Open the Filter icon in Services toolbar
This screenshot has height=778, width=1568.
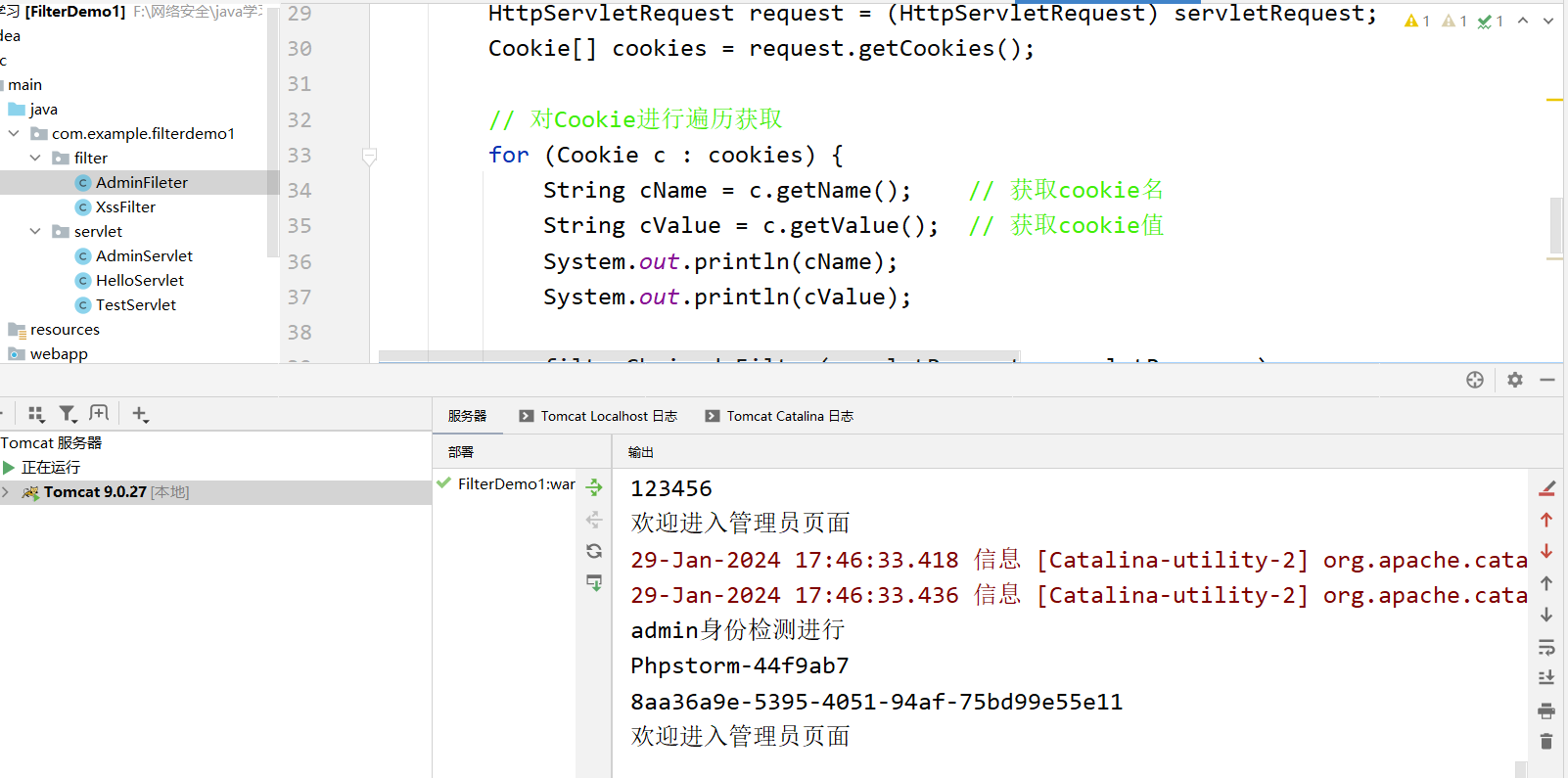pos(68,414)
